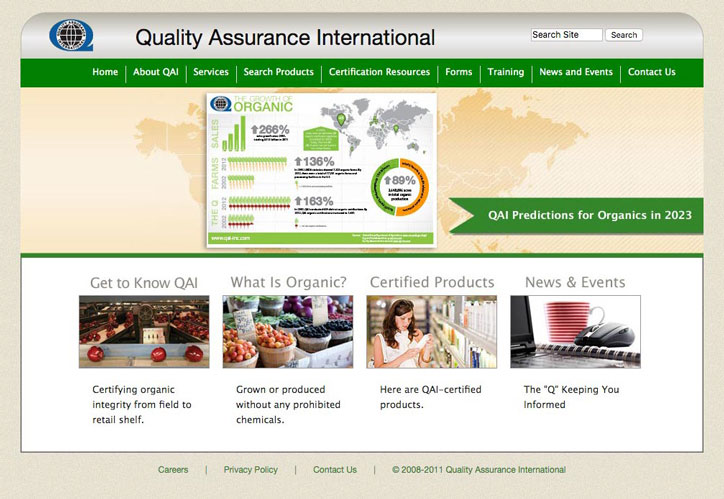The width and height of the screenshot is (724, 499).
Task: Click Contact Us in the green navigation bar
Action: [652, 72]
